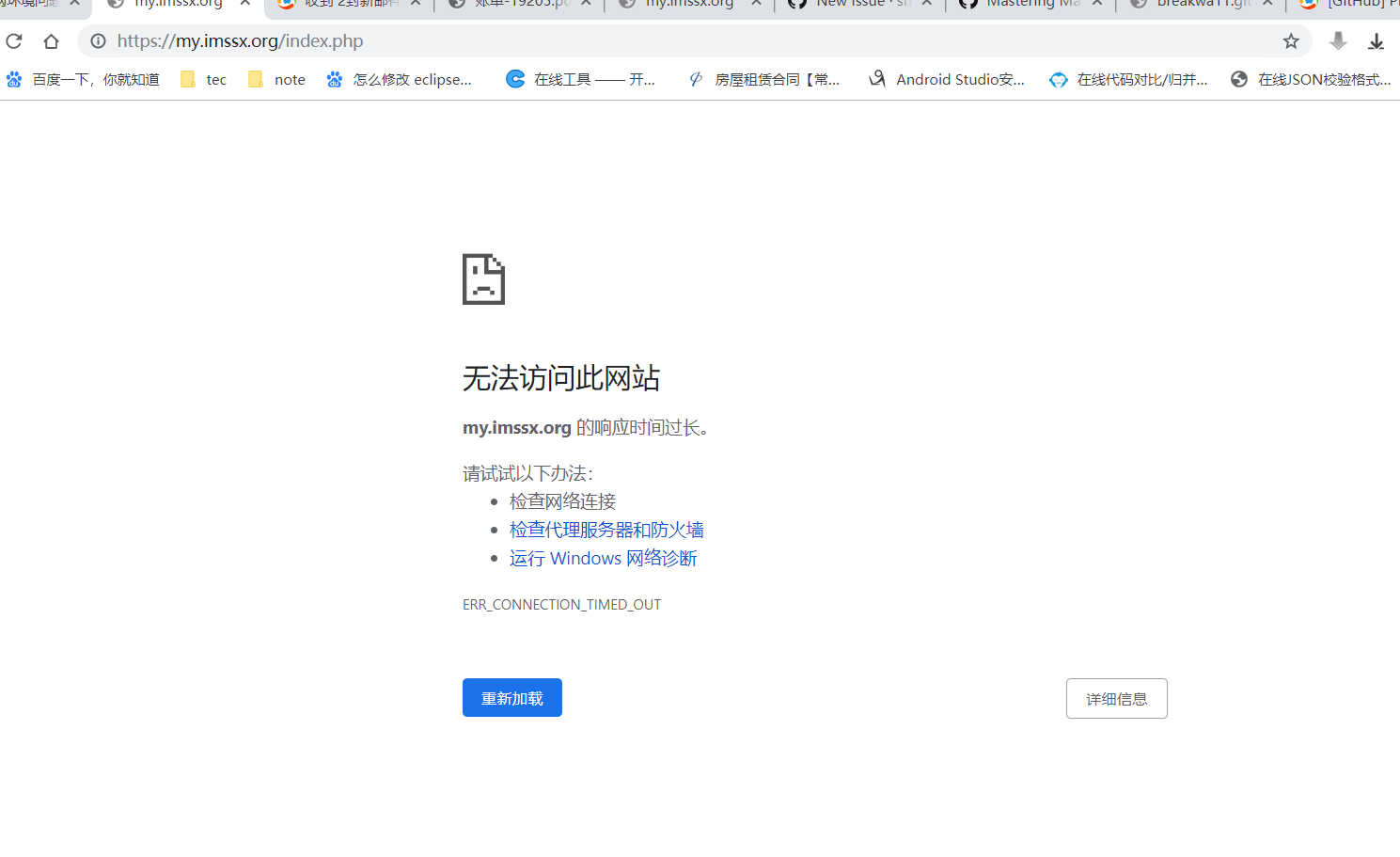The image size is (1400, 857).
Task: Expand the tec bookmarks folder
Action: tap(202, 79)
